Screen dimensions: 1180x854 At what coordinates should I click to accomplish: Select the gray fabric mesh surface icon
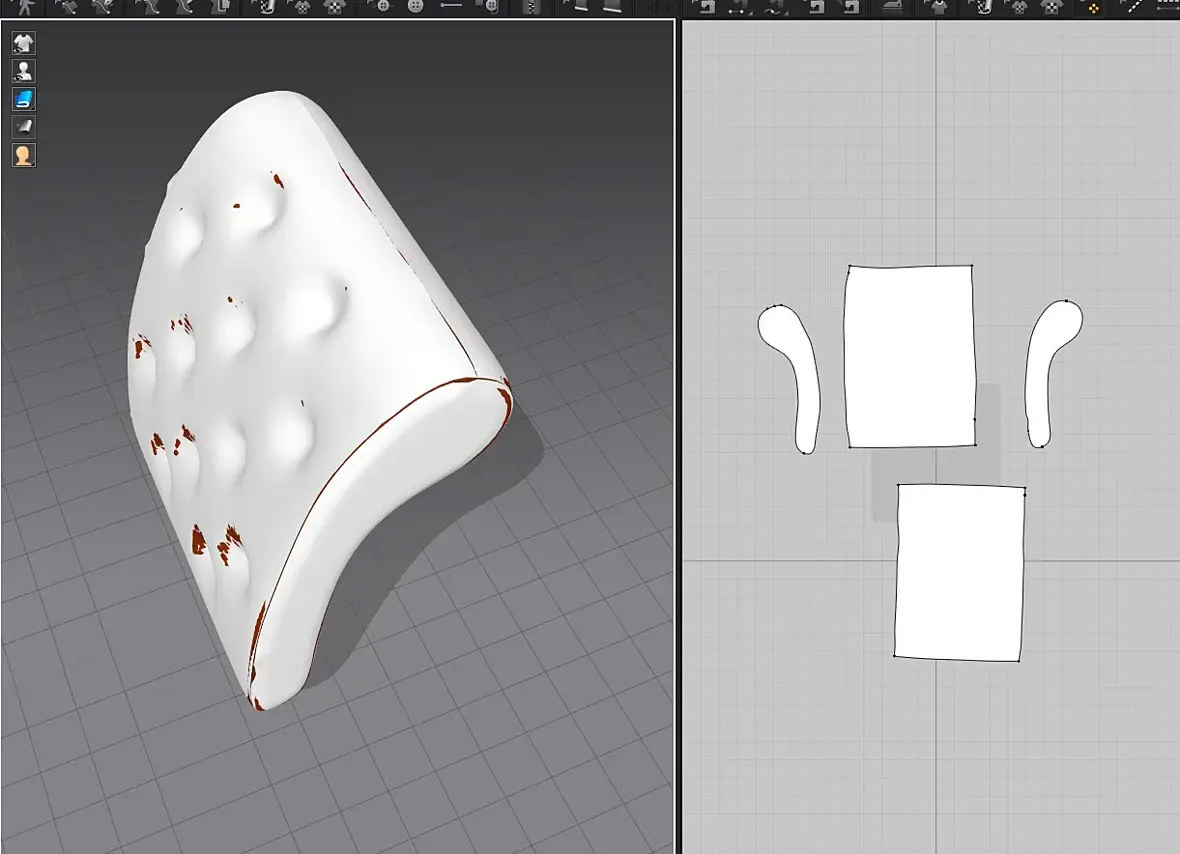[24, 126]
